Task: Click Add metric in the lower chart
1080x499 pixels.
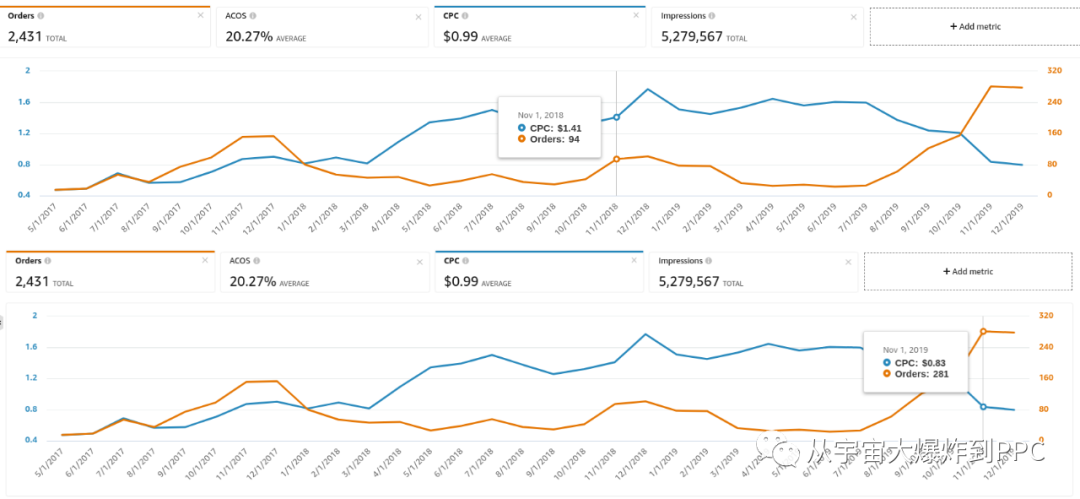Action: click(x=967, y=271)
